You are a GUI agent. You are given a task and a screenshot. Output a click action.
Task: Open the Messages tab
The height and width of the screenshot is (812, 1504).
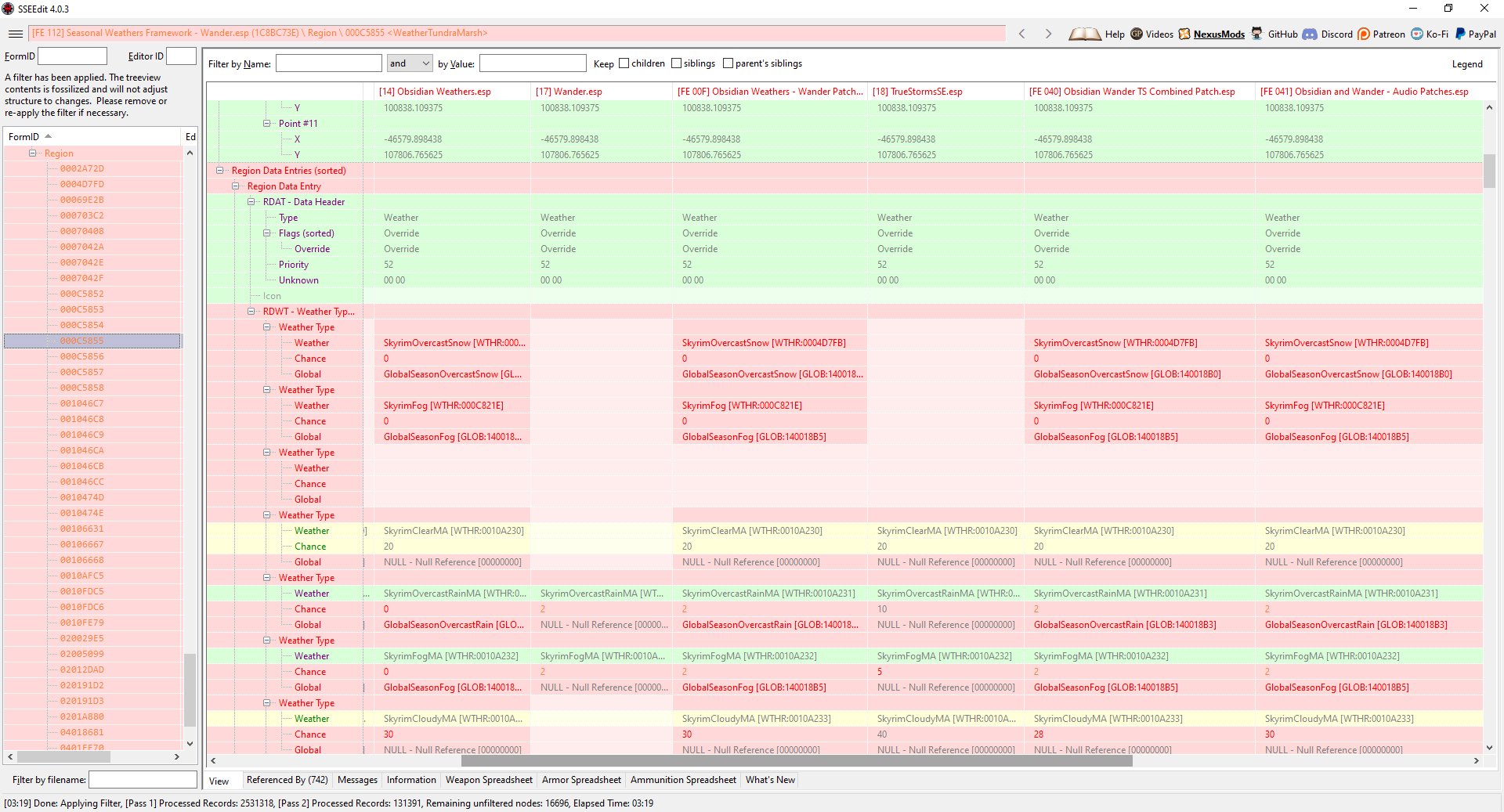(357, 780)
